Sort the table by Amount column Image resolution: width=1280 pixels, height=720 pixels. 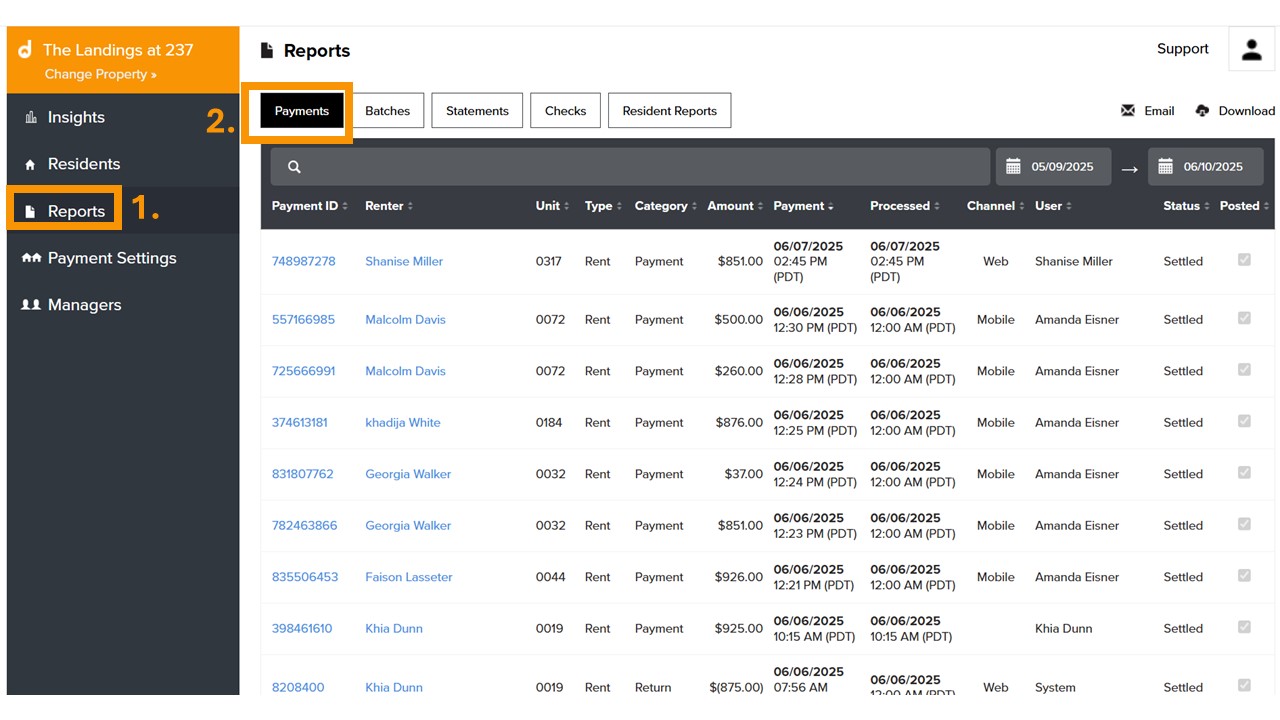click(733, 206)
